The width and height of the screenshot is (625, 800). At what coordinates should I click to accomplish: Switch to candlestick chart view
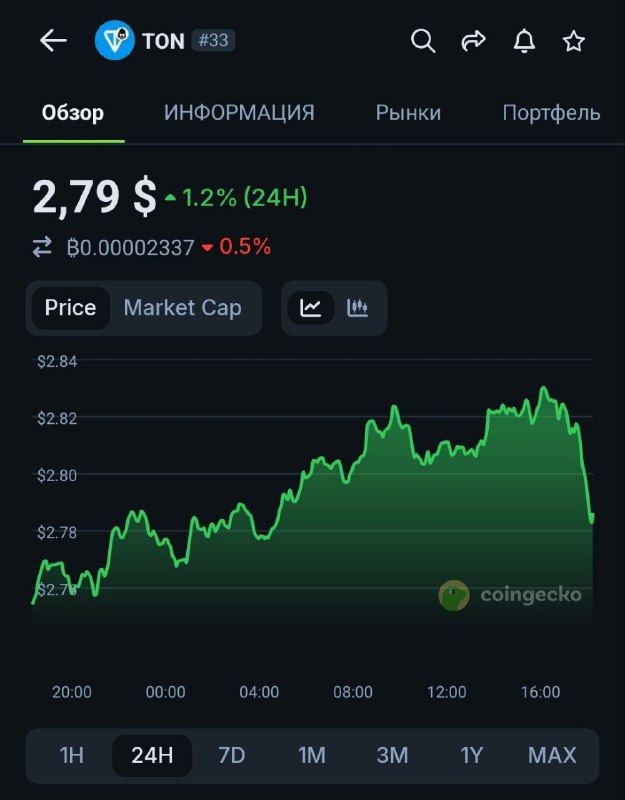[x=357, y=308]
